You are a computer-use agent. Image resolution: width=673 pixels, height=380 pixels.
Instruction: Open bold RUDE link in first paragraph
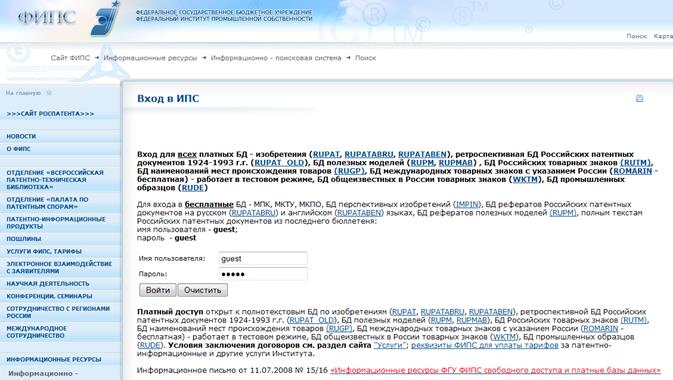(x=193, y=188)
